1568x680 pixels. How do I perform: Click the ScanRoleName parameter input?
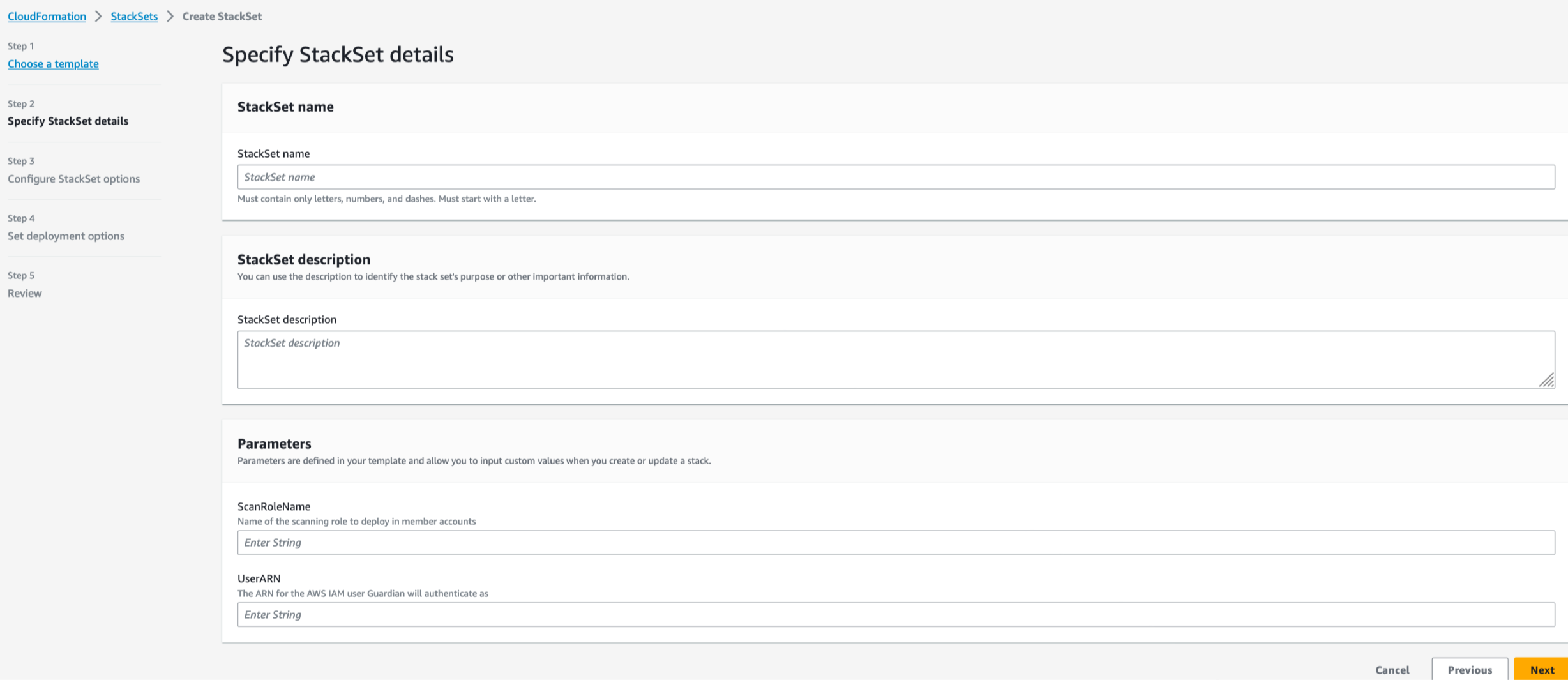click(x=895, y=543)
